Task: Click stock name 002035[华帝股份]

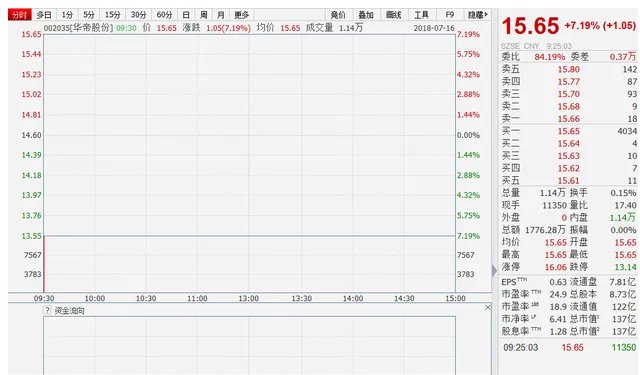Action: (78, 28)
